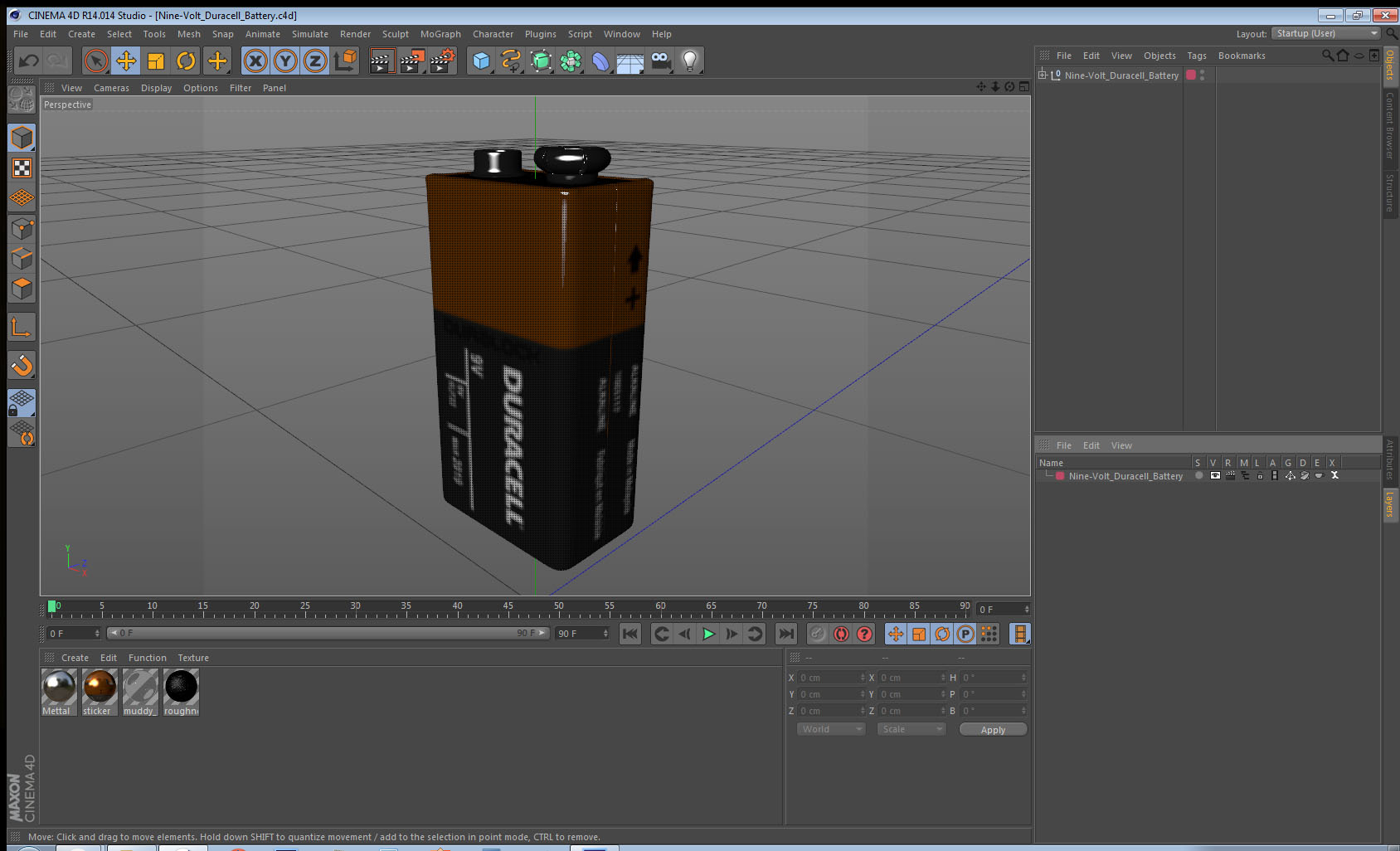Select Points mode in left palette

pos(22,228)
